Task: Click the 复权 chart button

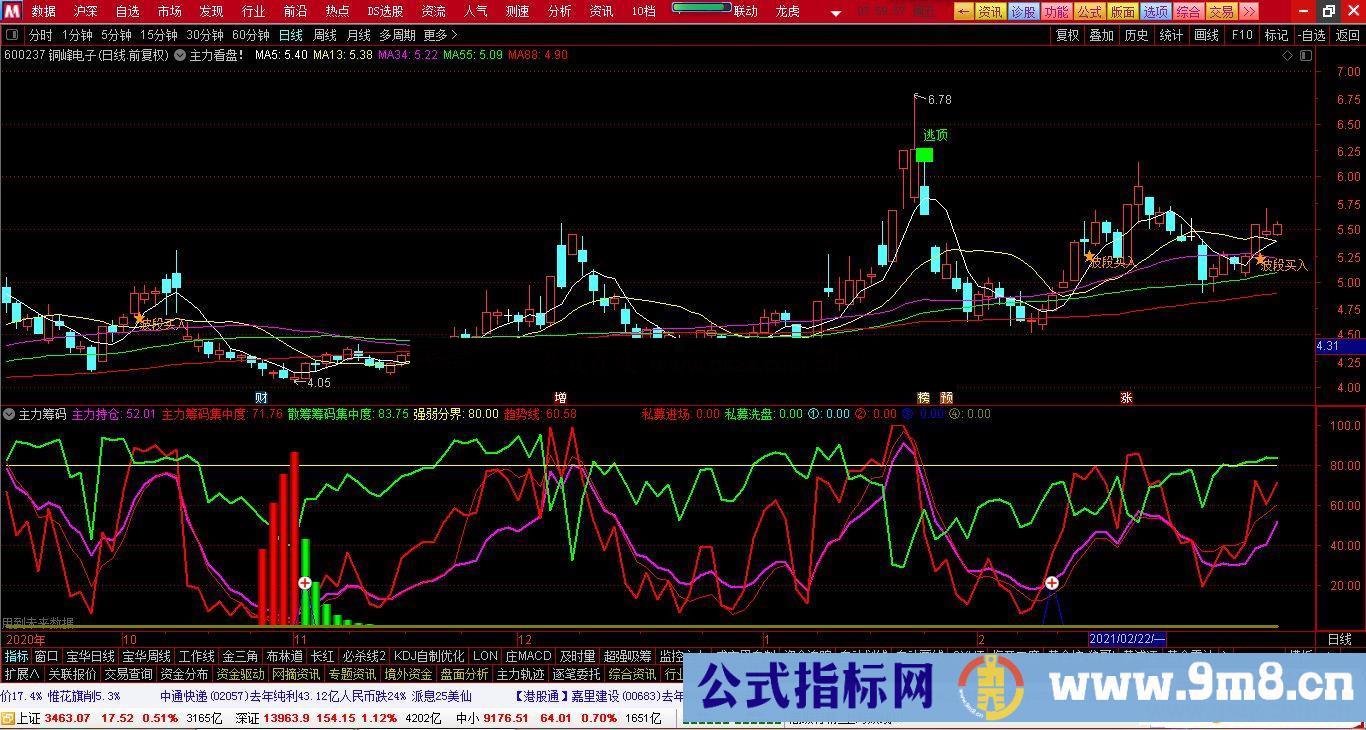Action: tap(1068, 35)
